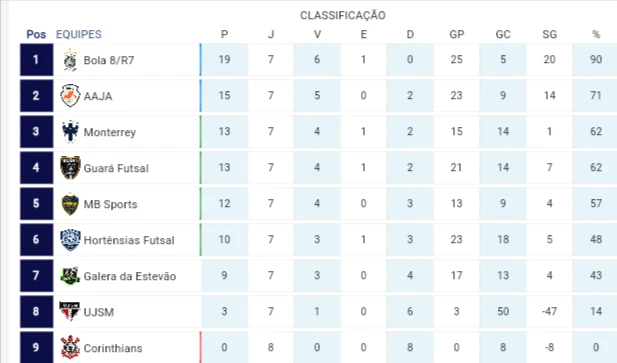Image resolution: width=617 pixels, height=363 pixels.
Task: Click the position 9 rank box
Action: (x=37, y=347)
